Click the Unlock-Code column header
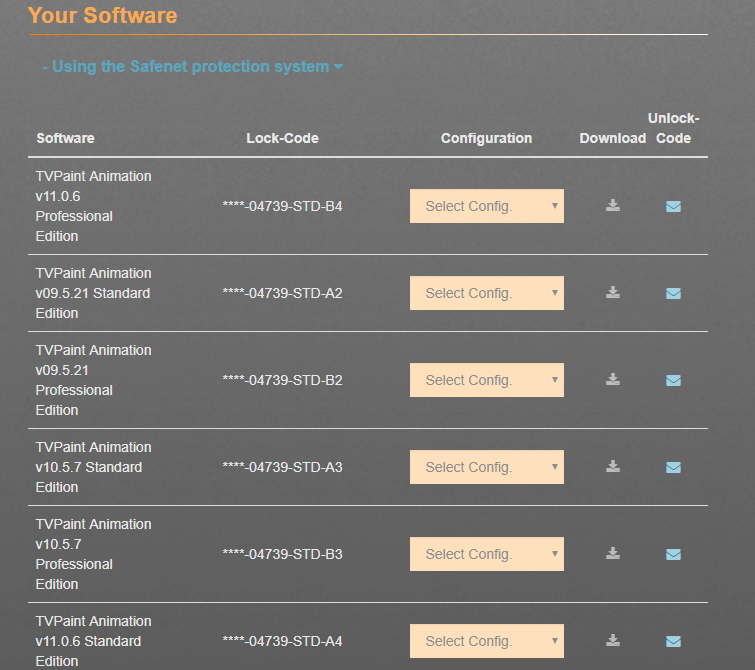This screenshot has width=755, height=670. click(673, 128)
